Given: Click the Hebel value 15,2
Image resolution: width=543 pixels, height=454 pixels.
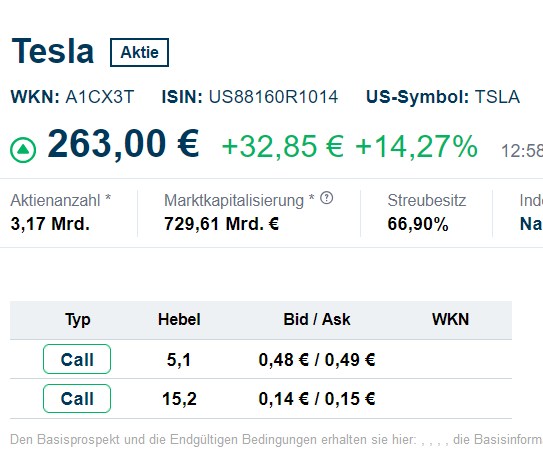Looking at the screenshot, I should [x=179, y=399].
